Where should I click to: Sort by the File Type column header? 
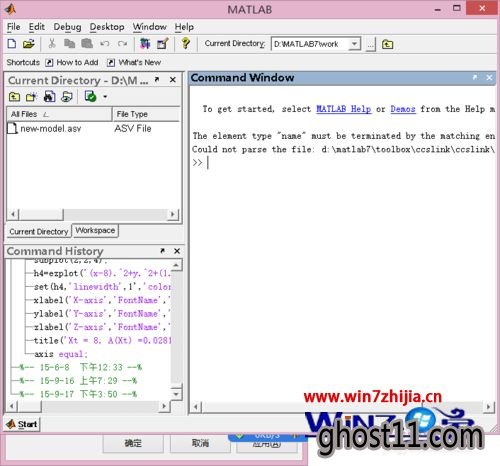(146, 114)
